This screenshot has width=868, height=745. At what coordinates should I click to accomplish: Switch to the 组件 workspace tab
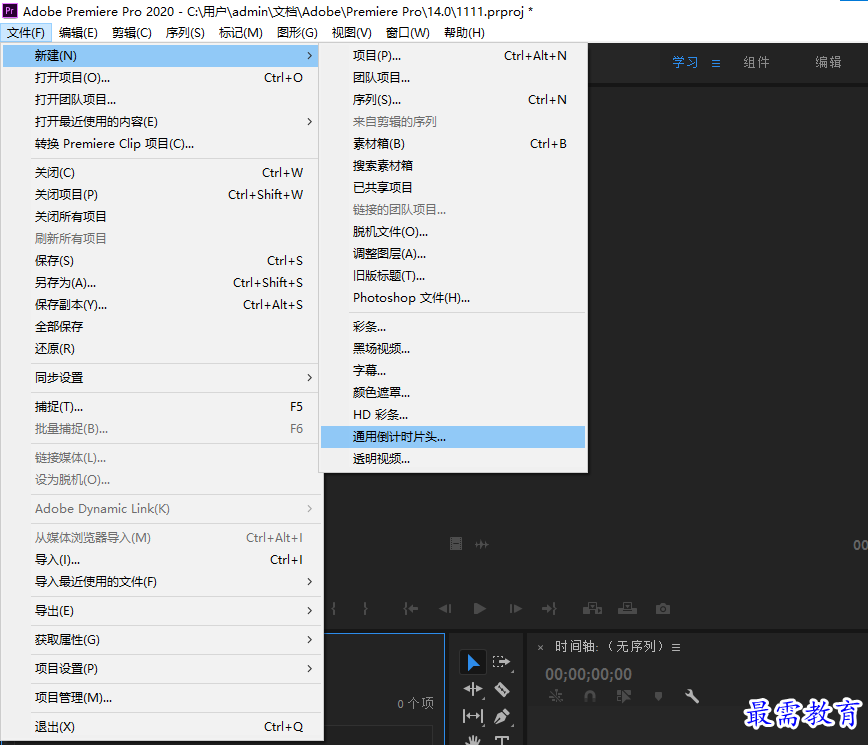[756, 62]
